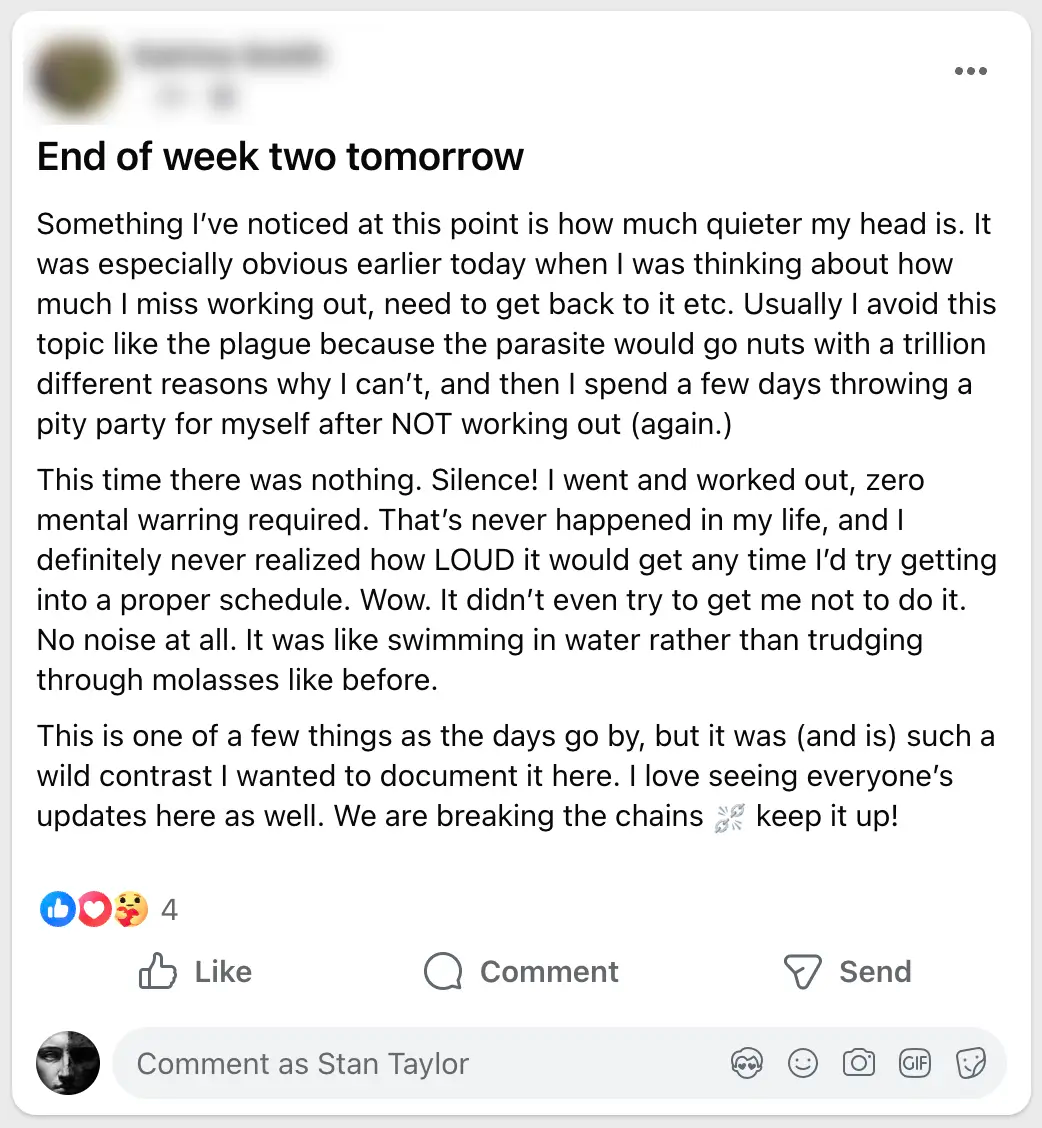Open the post options three-dot menu

pos(970,72)
